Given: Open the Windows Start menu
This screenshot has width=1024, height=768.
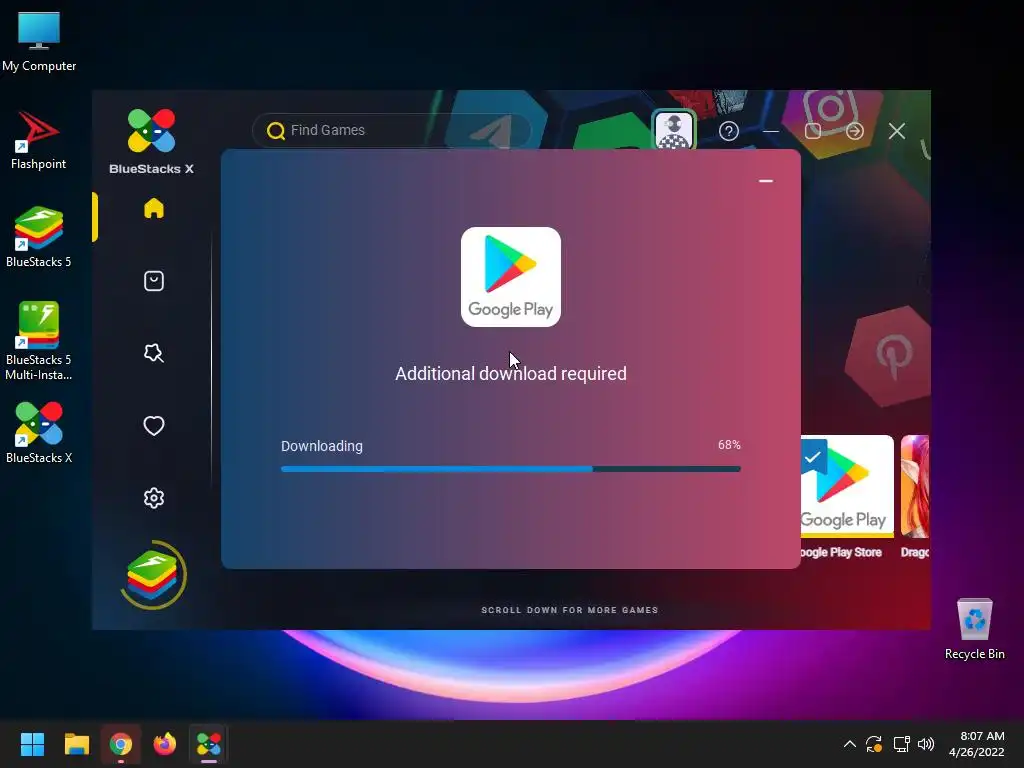Looking at the screenshot, I should click(x=32, y=744).
